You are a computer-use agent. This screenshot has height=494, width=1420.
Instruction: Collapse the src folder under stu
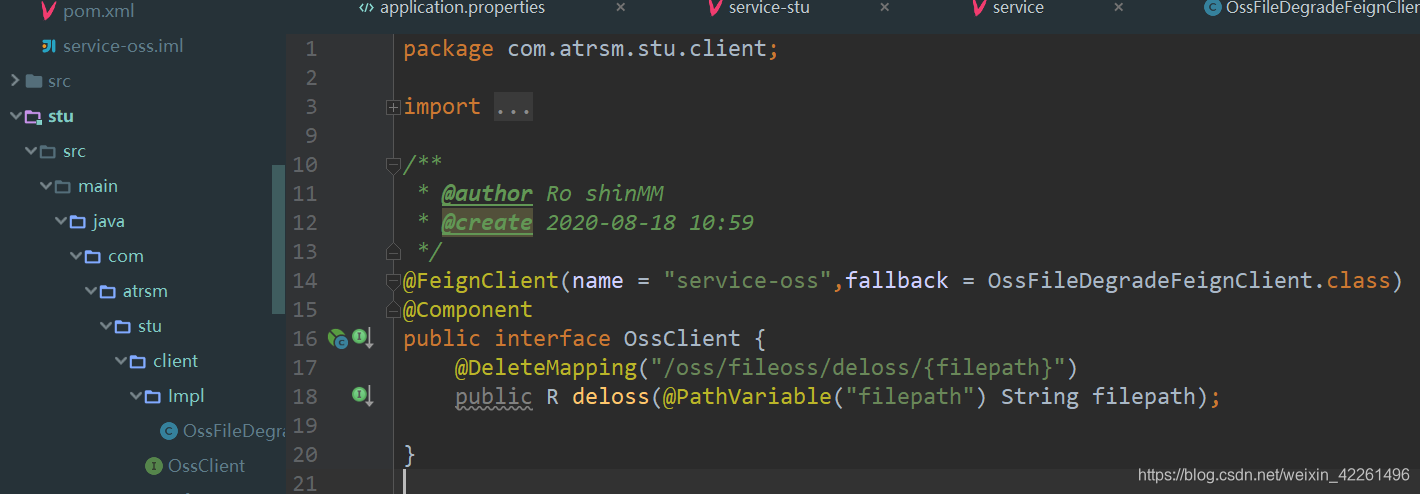pos(30,151)
